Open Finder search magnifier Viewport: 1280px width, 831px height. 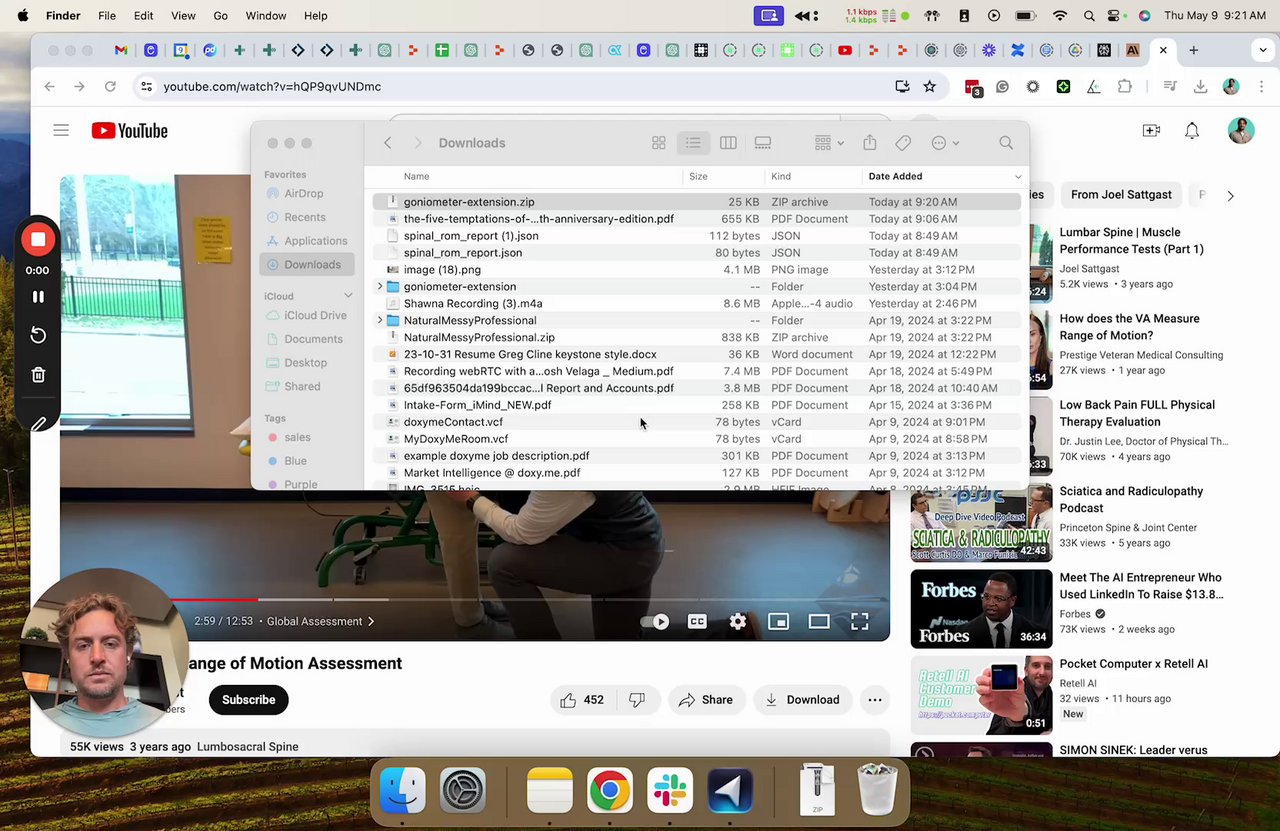point(1006,143)
